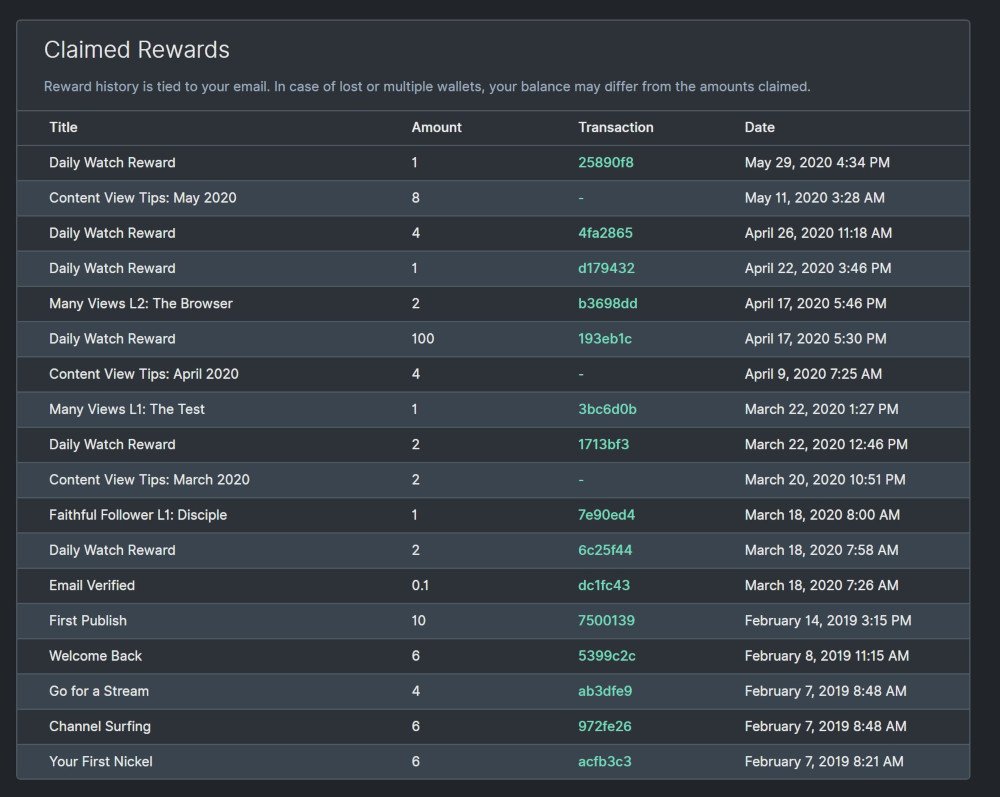Click the reward history description text
Image resolution: width=1000 pixels, height=797 pixels.
[x=427, y=87]
